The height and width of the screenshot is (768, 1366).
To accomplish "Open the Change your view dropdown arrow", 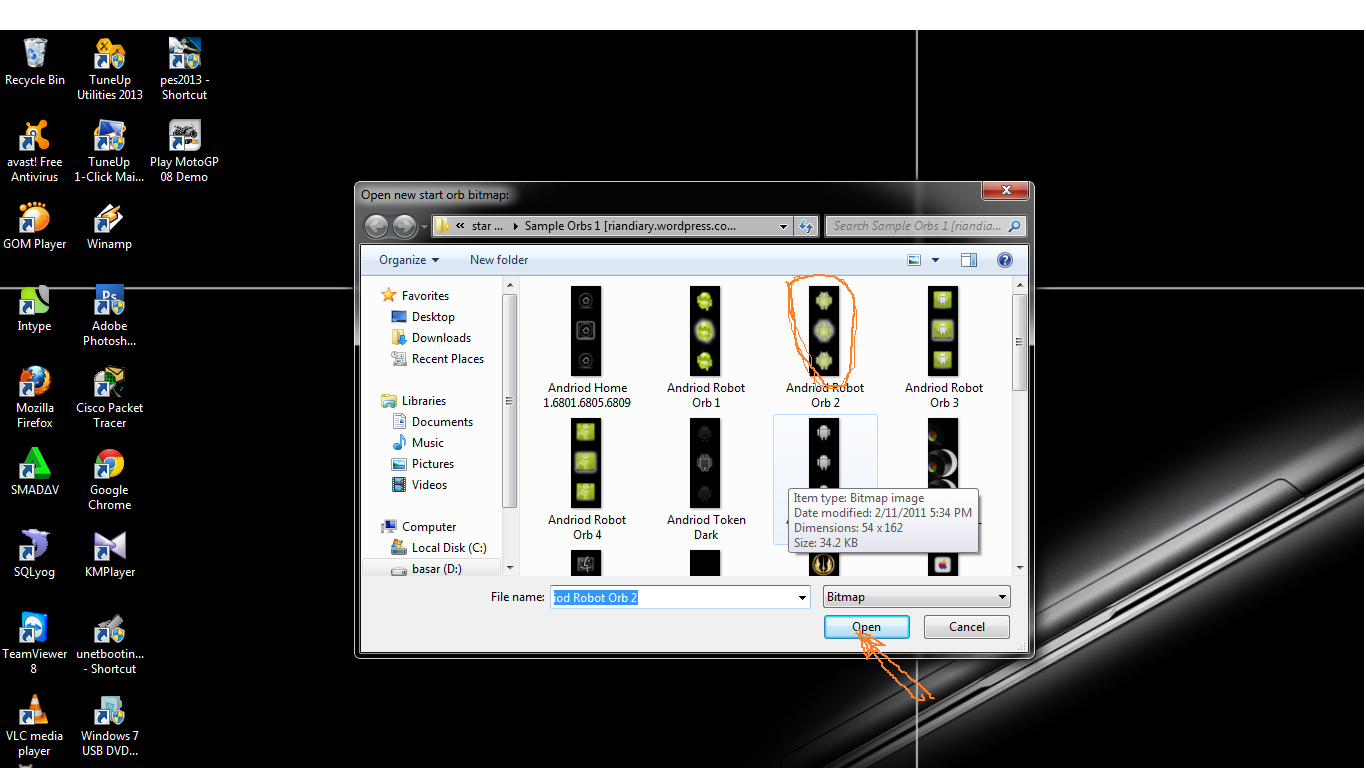I will (935, 260).
